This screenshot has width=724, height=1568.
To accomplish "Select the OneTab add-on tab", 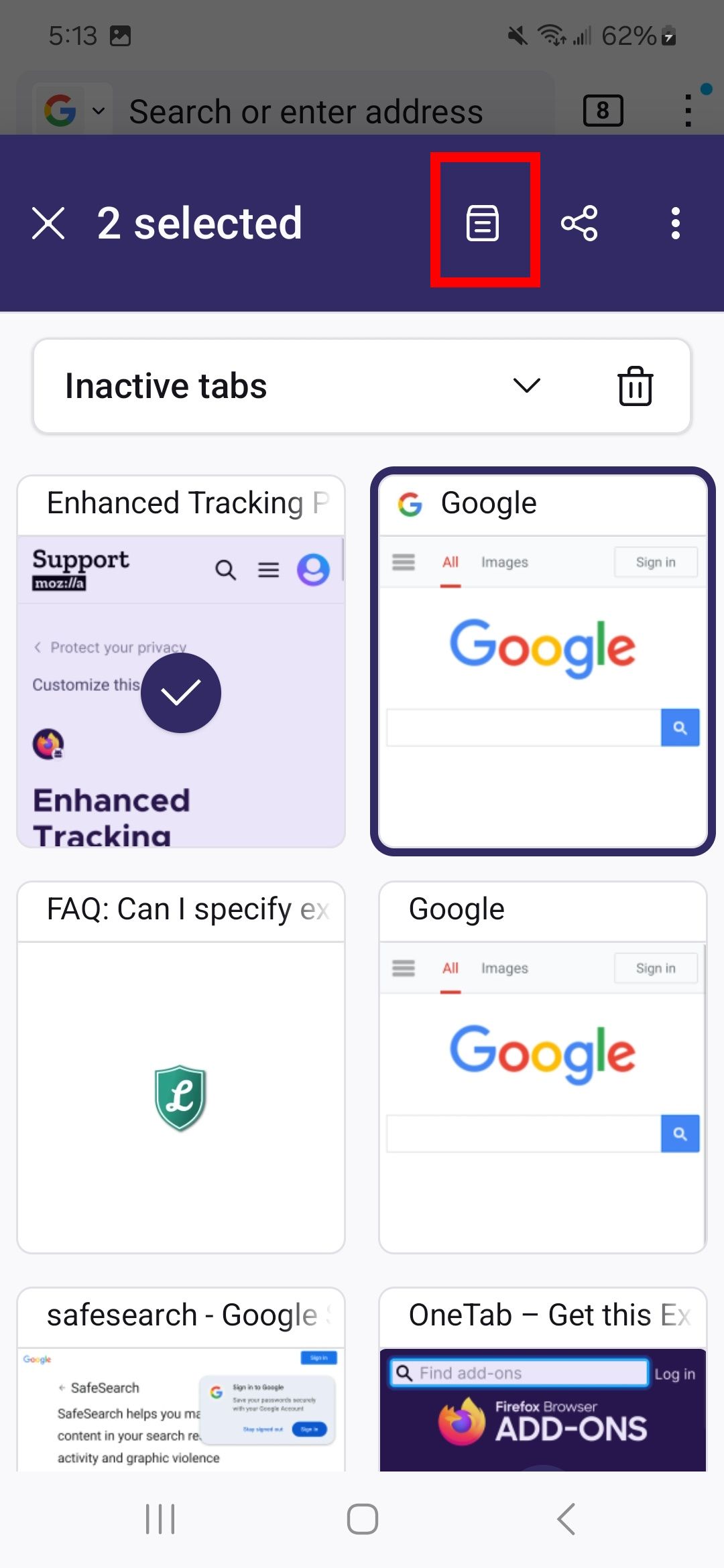I will [543, 1380].
